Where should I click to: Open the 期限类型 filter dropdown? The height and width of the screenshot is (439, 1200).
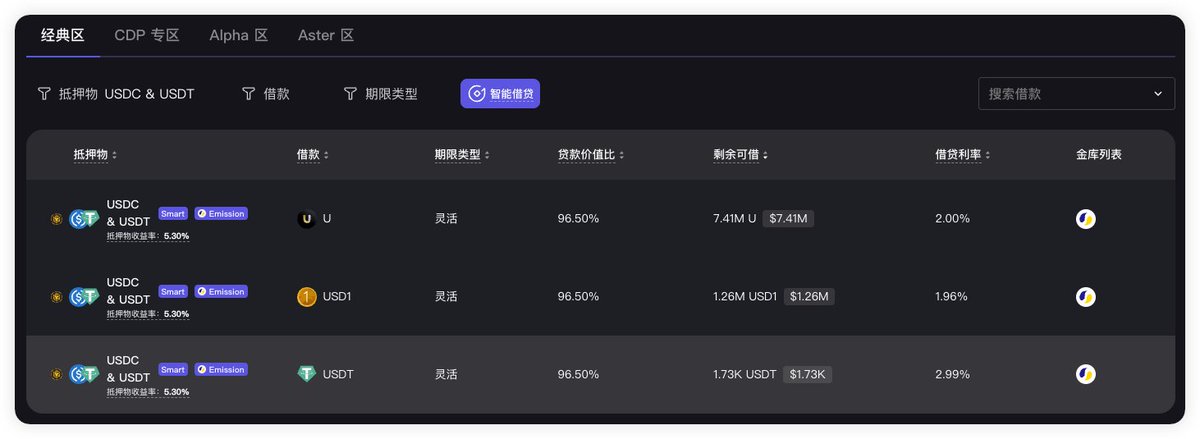tap(380, 94)
